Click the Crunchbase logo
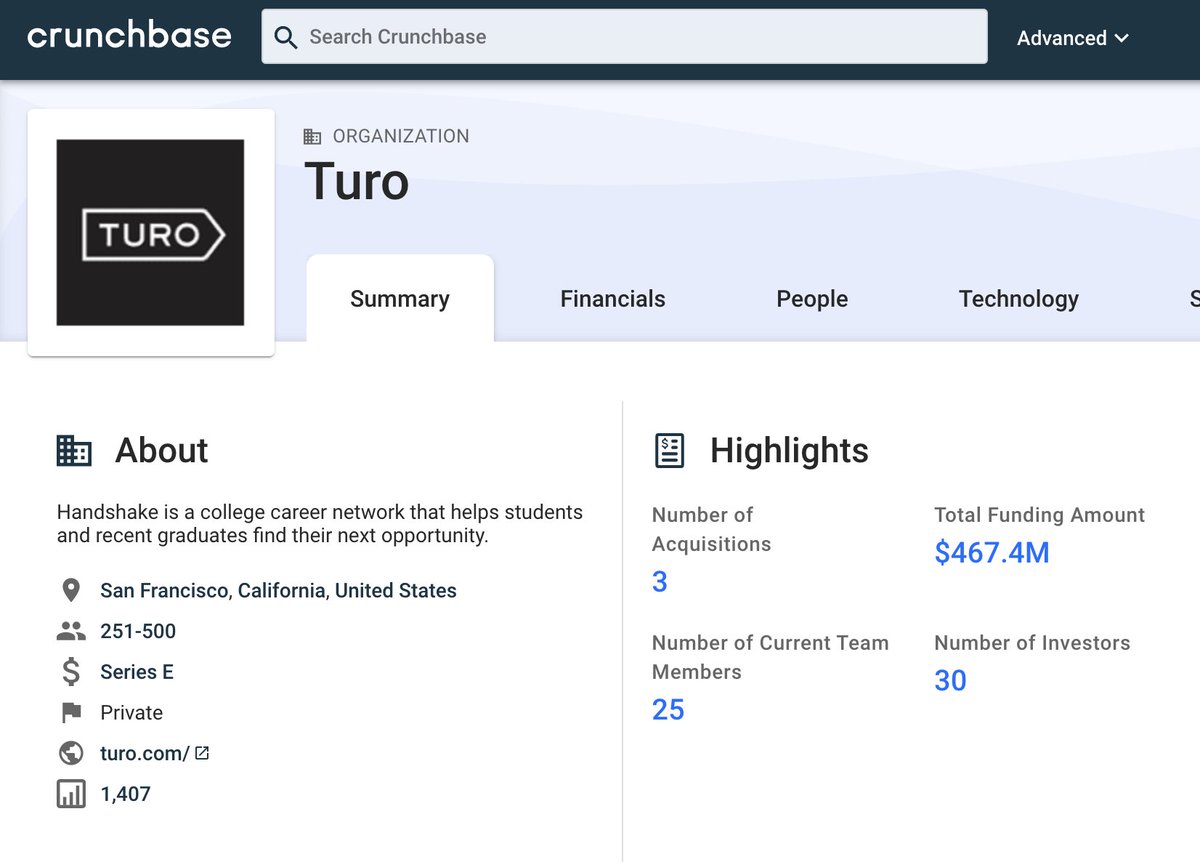Image resolution: width=1200 pixels, height=862 pixels. pyautogui.click(x=129, y=36)
